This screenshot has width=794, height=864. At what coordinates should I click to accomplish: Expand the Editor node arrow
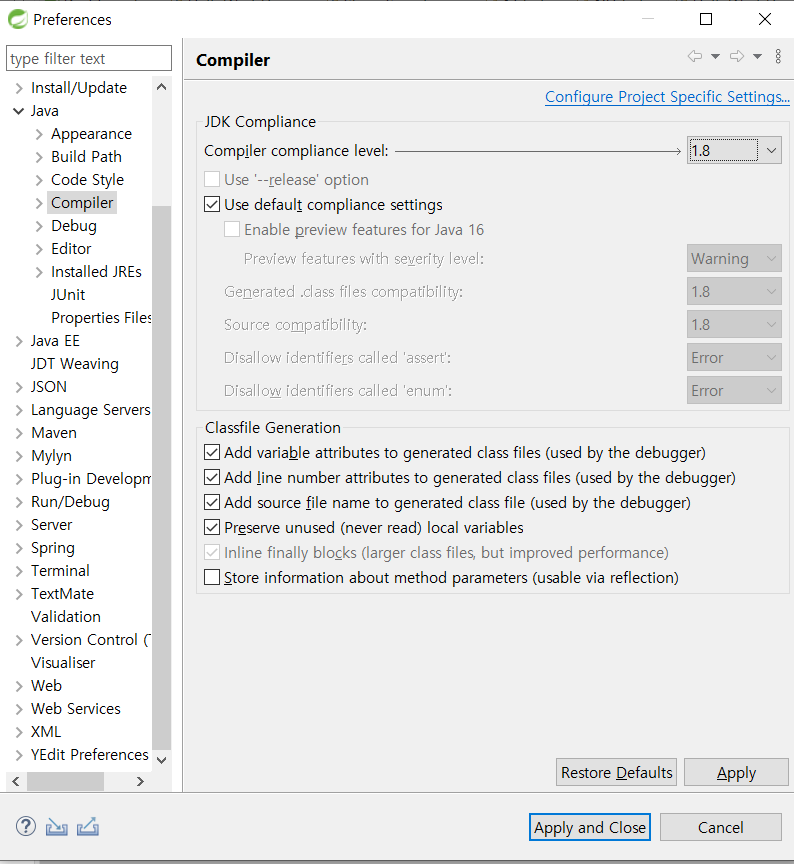point(39,249)
